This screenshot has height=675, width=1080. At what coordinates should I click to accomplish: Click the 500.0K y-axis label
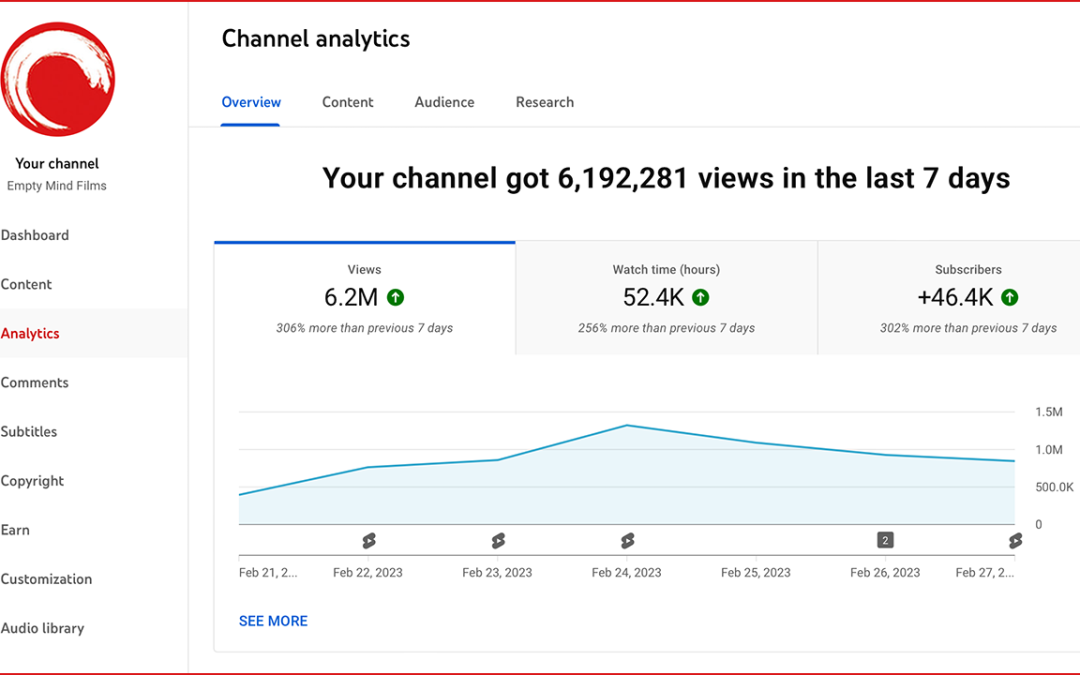(x=1055, y=487)
